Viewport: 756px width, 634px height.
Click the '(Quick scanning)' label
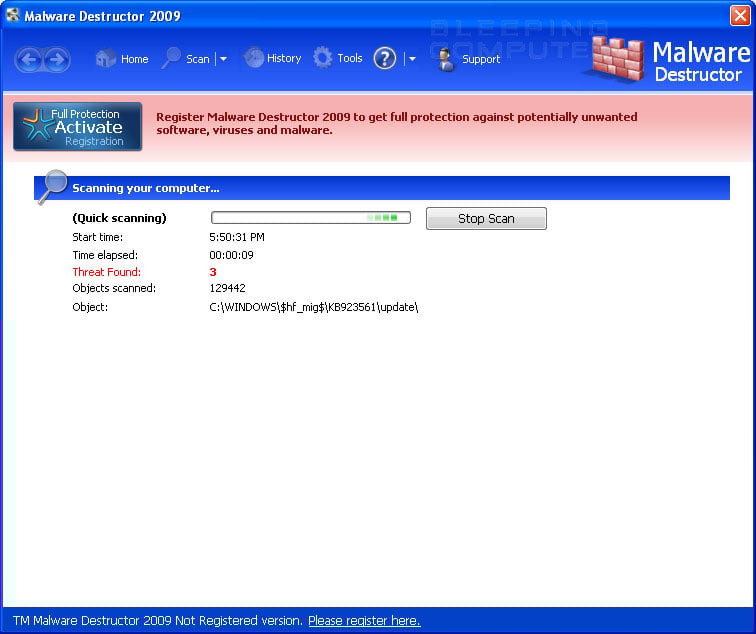coord(119,218)
